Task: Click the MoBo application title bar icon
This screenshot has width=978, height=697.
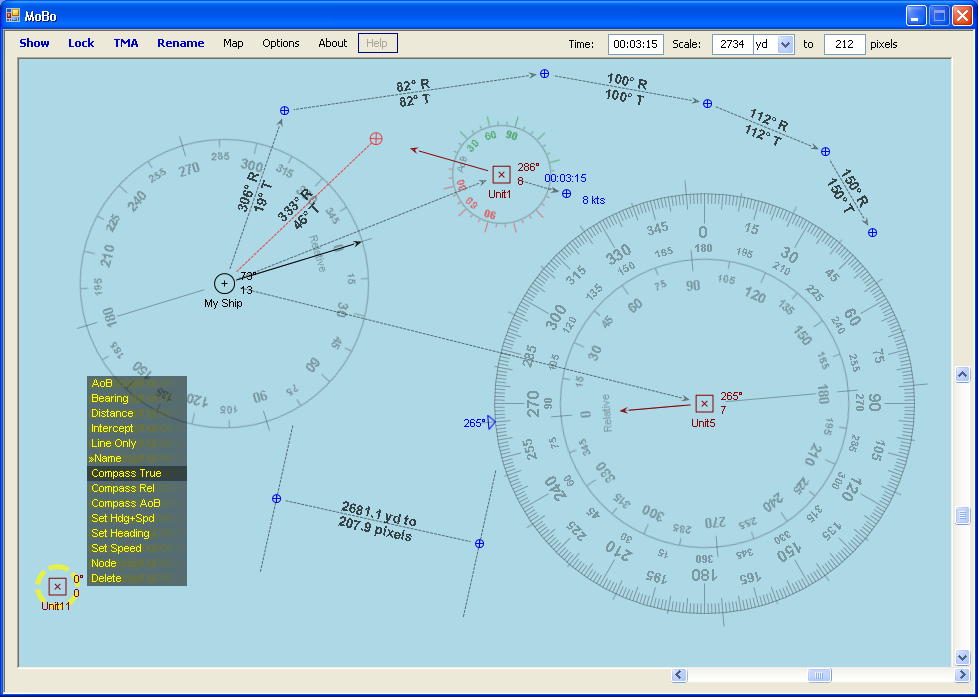Action: (13, 15)
